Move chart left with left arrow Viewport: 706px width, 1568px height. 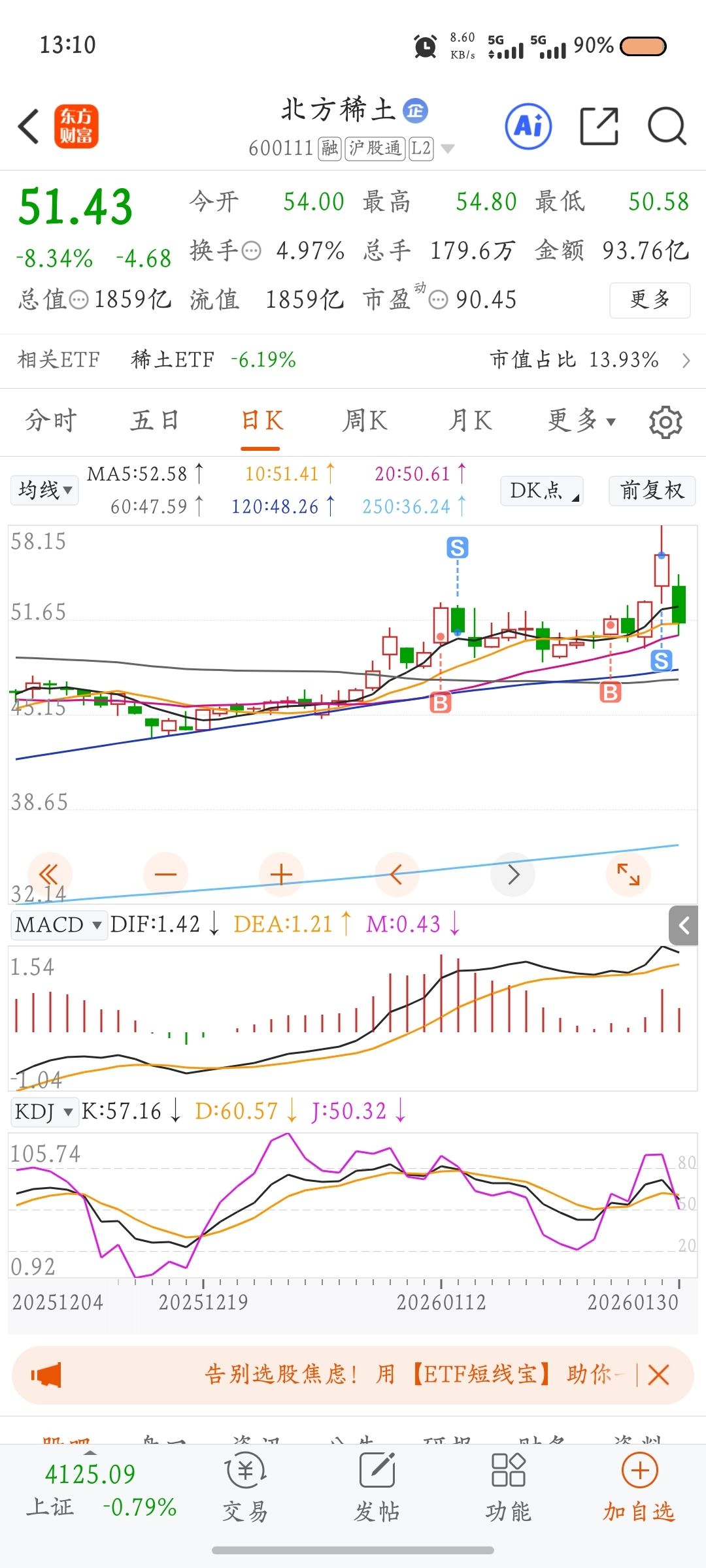pos(397,874)
